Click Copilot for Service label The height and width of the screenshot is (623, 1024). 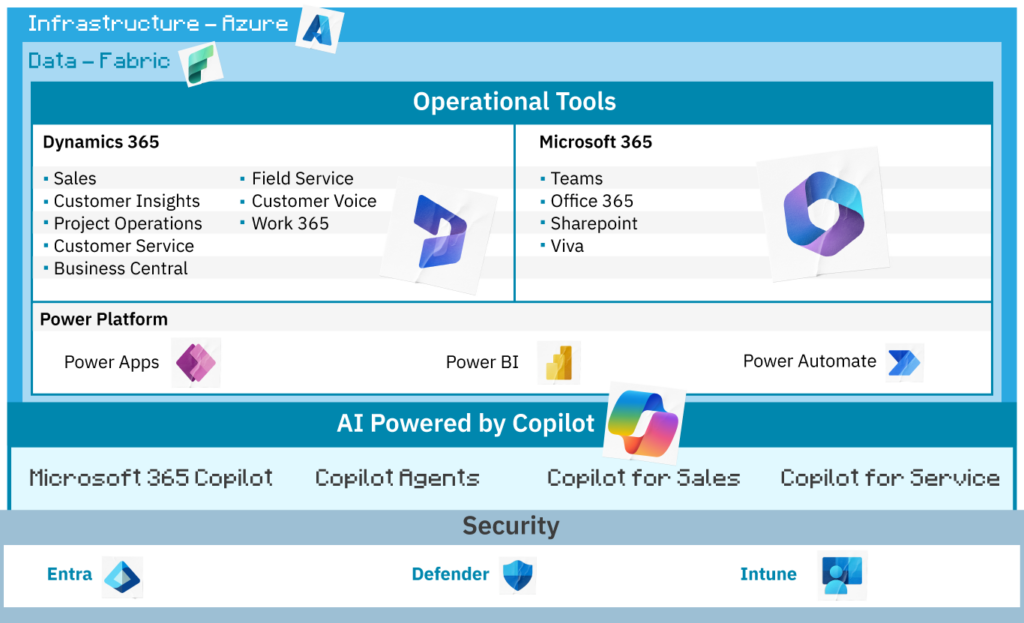(x=889, y=478)
